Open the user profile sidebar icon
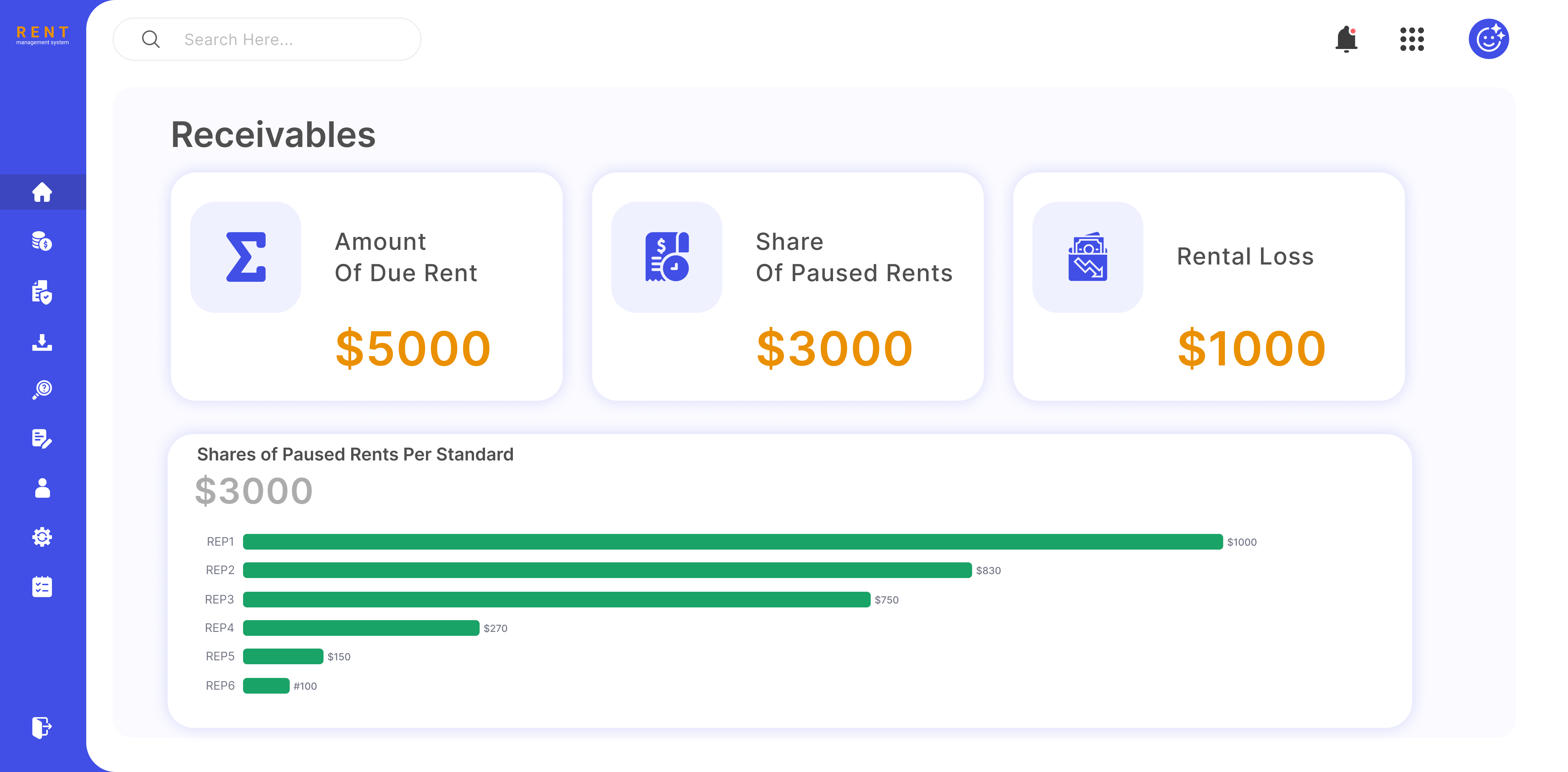 (x=42, y=488)
